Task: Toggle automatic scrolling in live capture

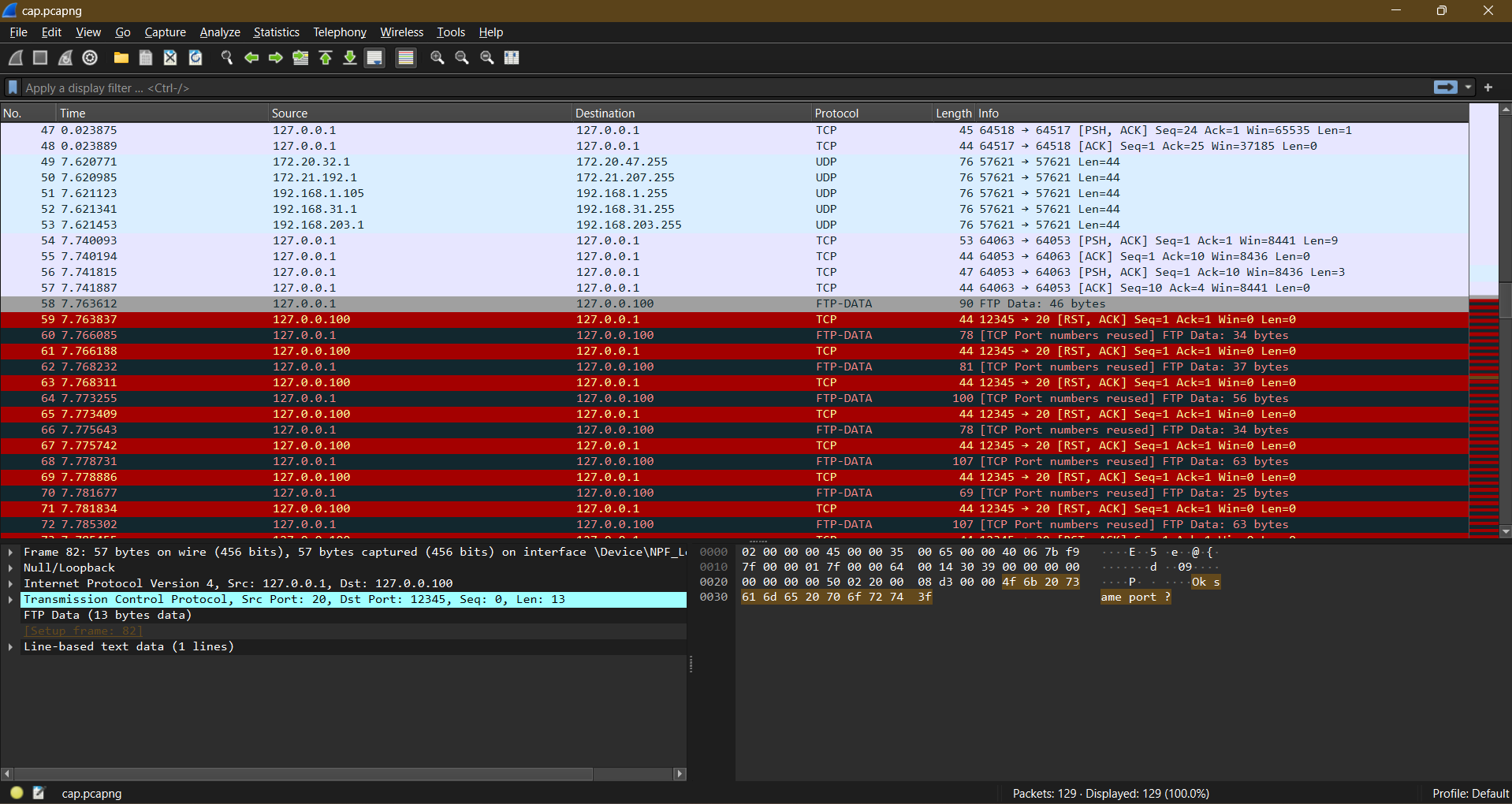Action: (x=374, y=58)
